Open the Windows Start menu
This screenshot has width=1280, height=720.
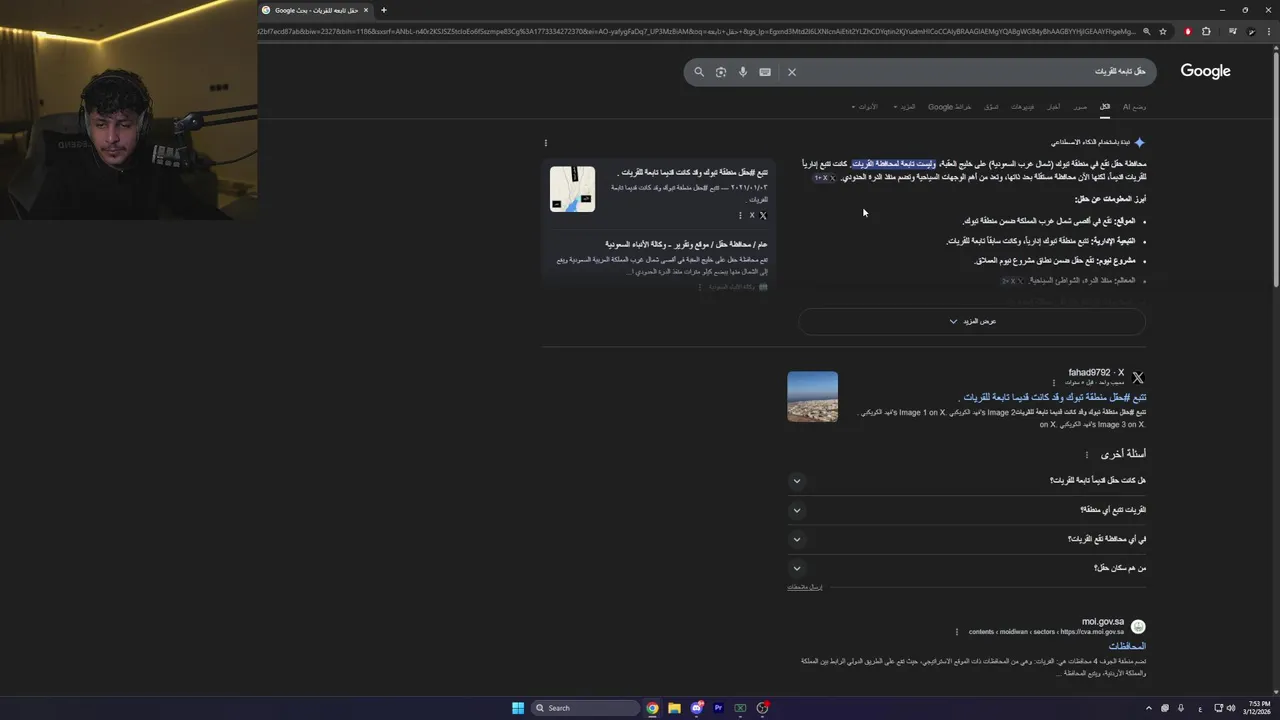(518, 708)
